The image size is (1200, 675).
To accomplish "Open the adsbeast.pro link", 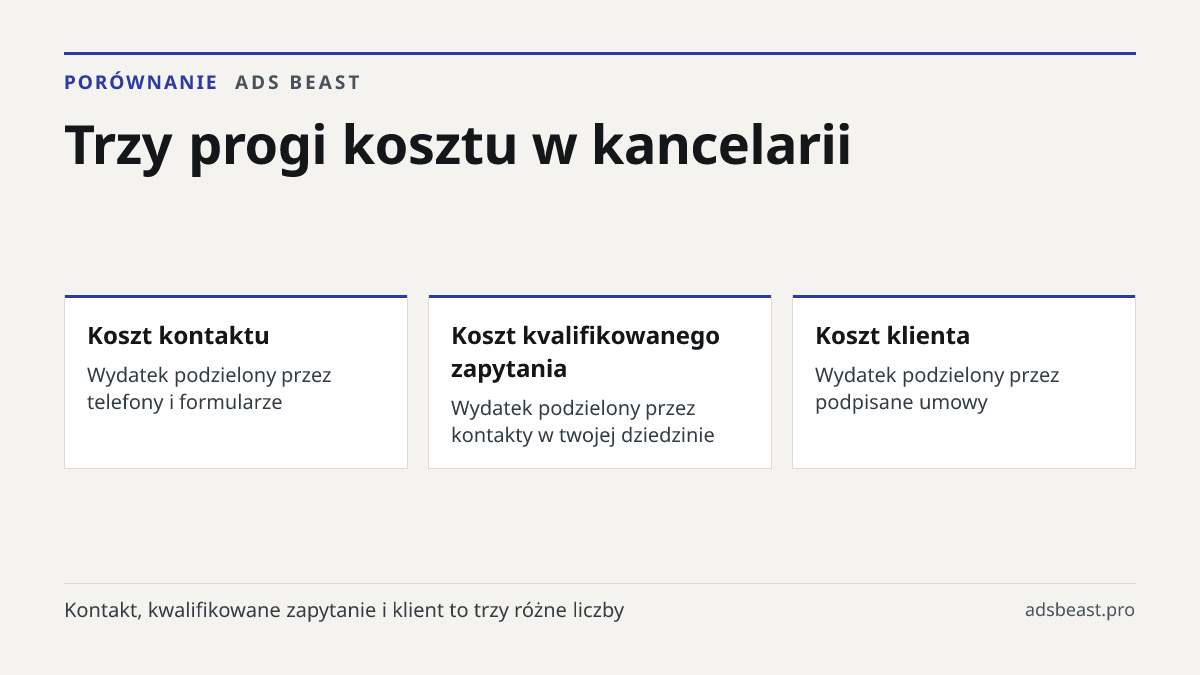I will [1080, 610].
